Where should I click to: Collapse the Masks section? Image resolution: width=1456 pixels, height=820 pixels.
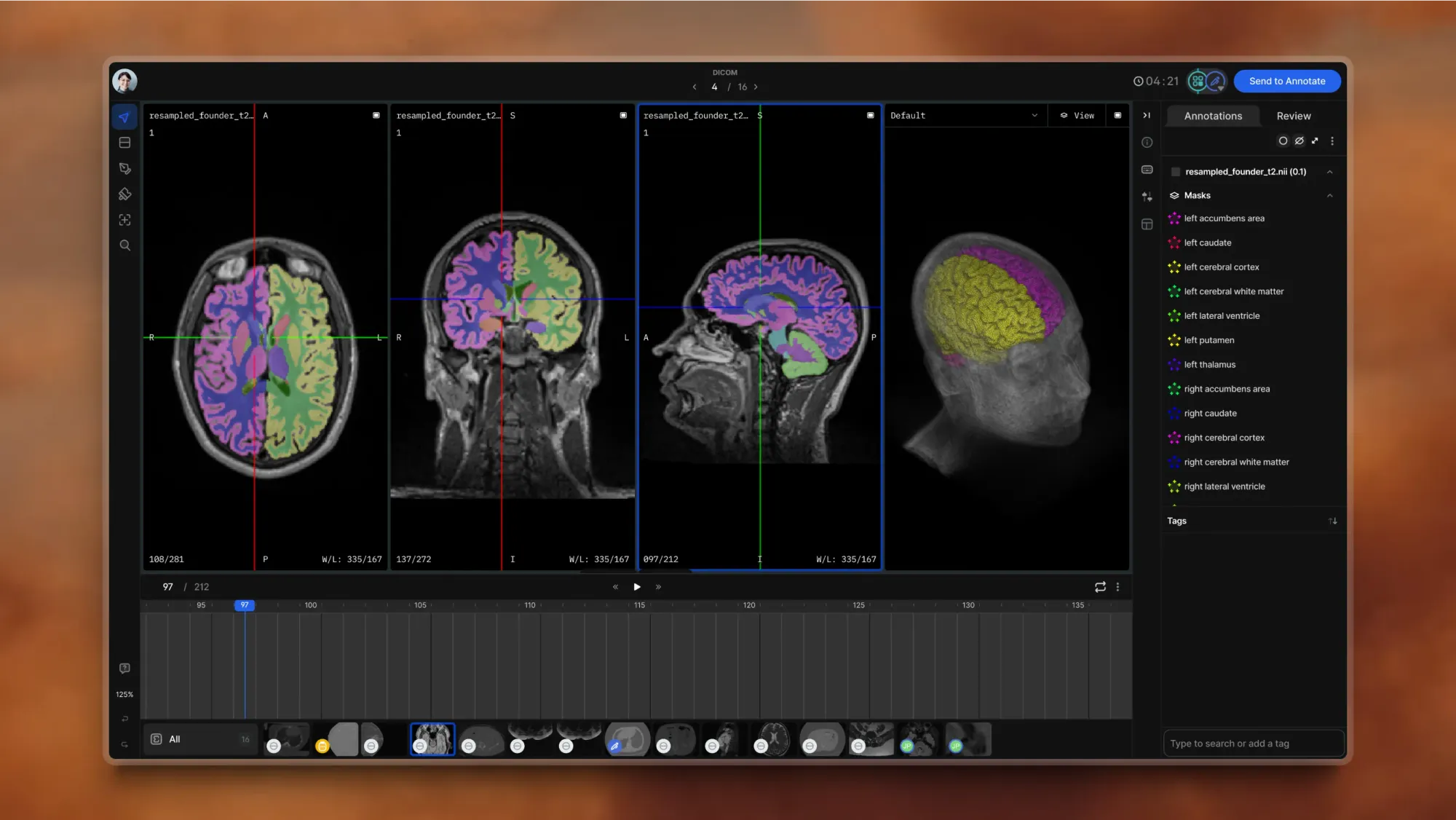click(x=1331, y=195)
